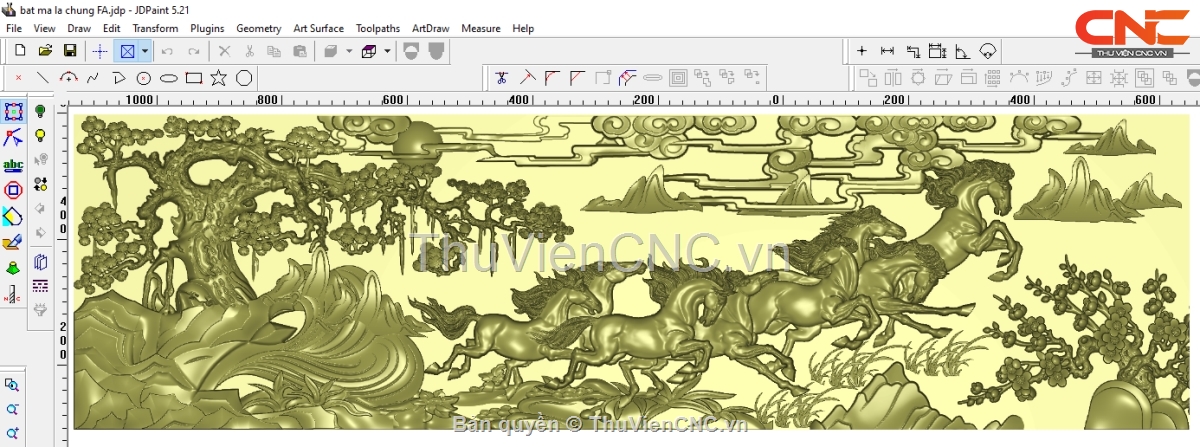Select the Arc drawing tool
Screen dimensions: 1200x447
click(68, 77)
